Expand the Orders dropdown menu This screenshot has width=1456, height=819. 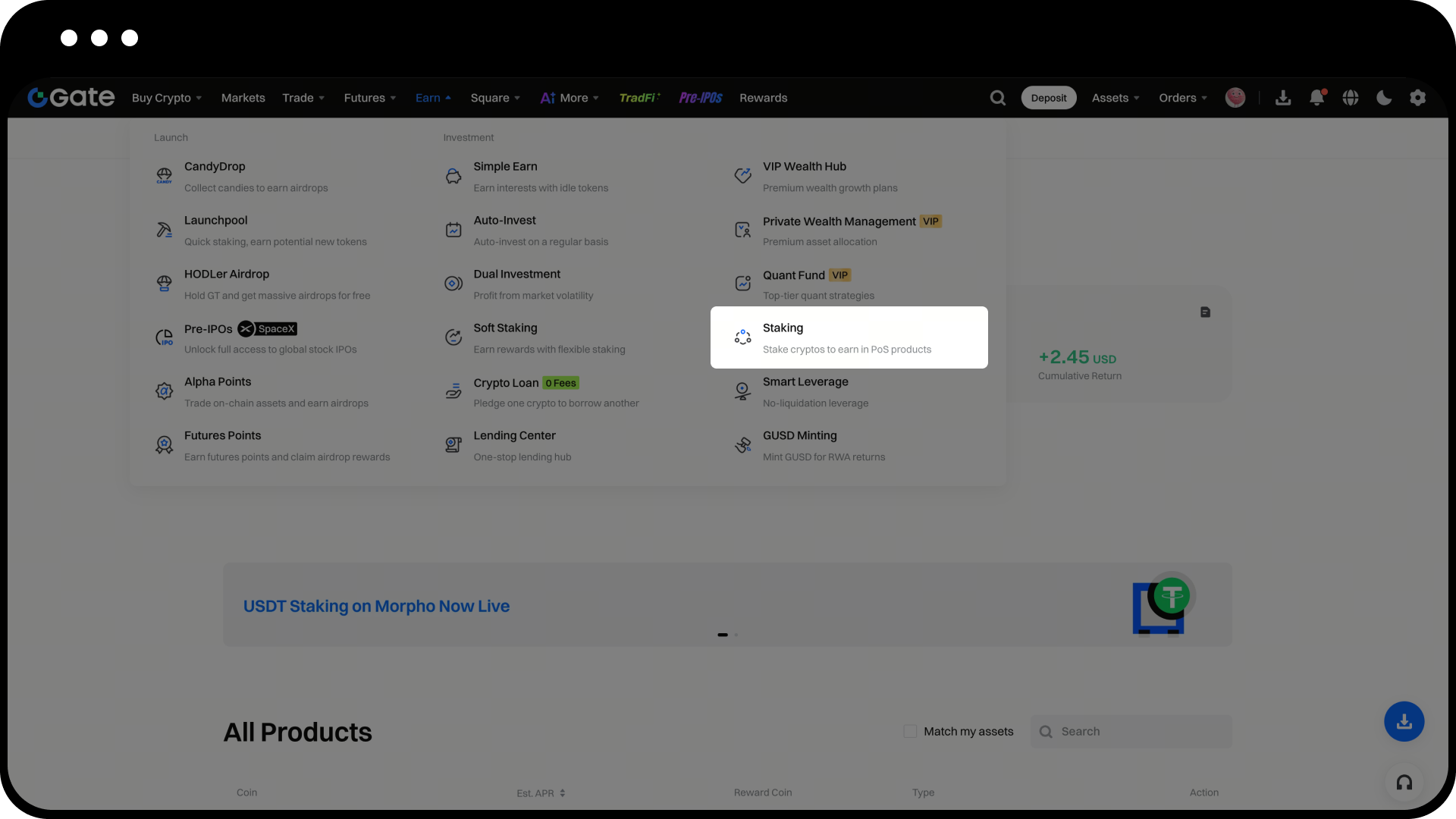(1183, 98)
